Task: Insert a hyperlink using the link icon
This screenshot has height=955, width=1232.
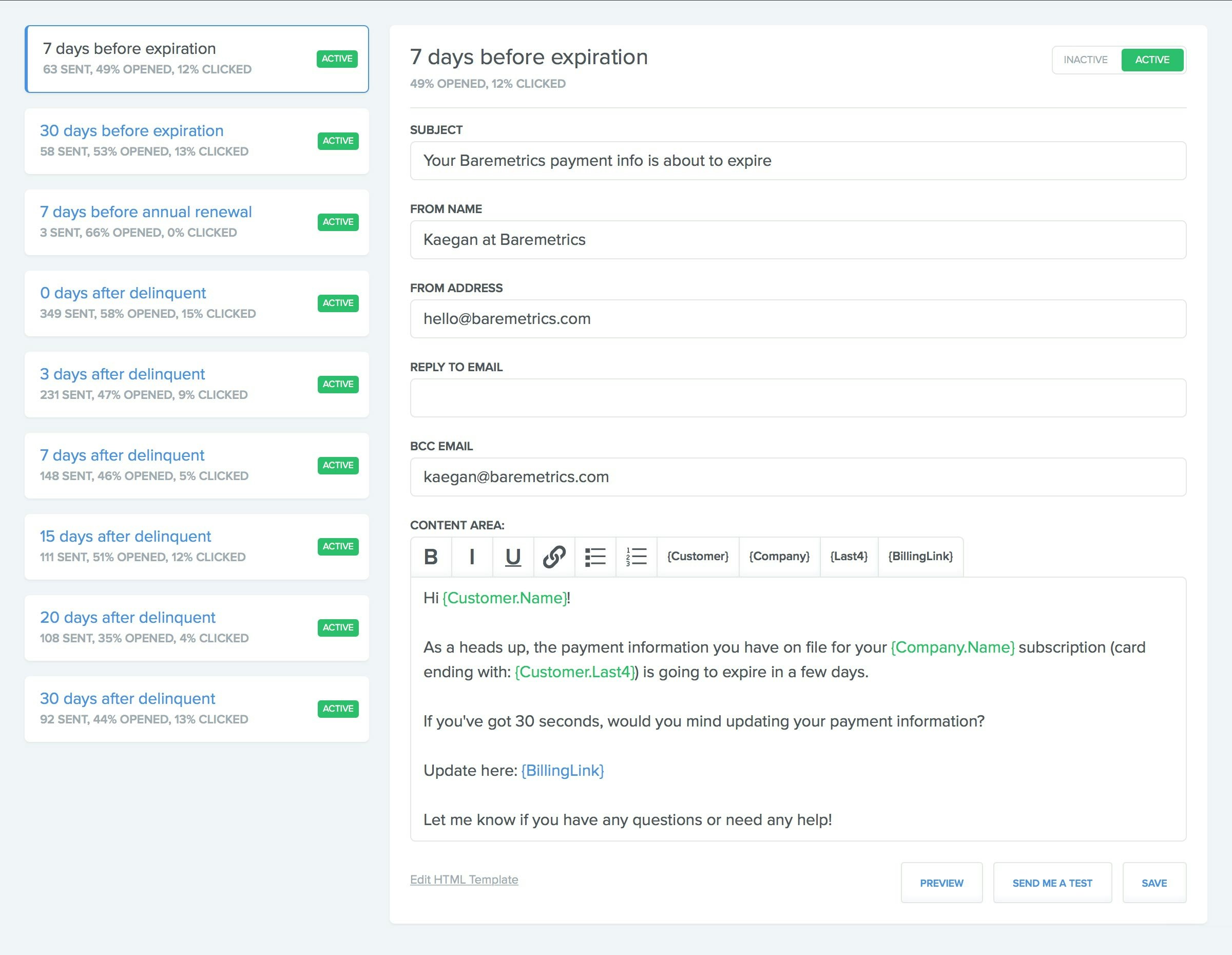Action: point(554,557)
